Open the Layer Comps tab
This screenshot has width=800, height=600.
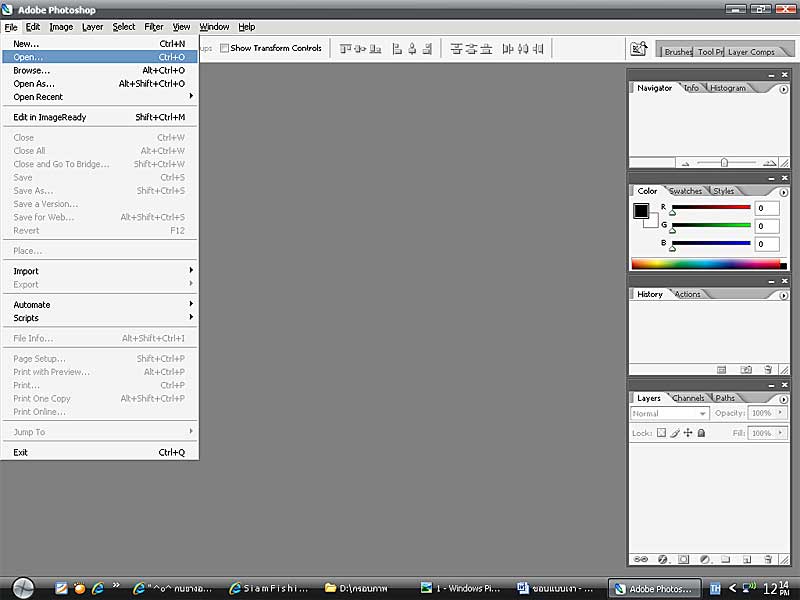pos(751,52)
